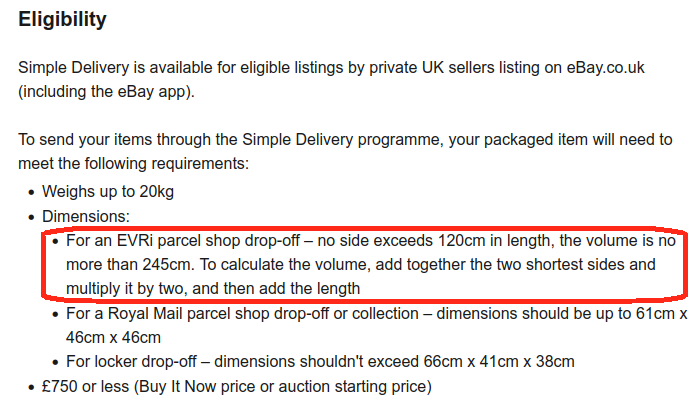This screenshot has width=700, height=410.
Task: Click '(including the eBay app)' text
Action: point(106,92)
